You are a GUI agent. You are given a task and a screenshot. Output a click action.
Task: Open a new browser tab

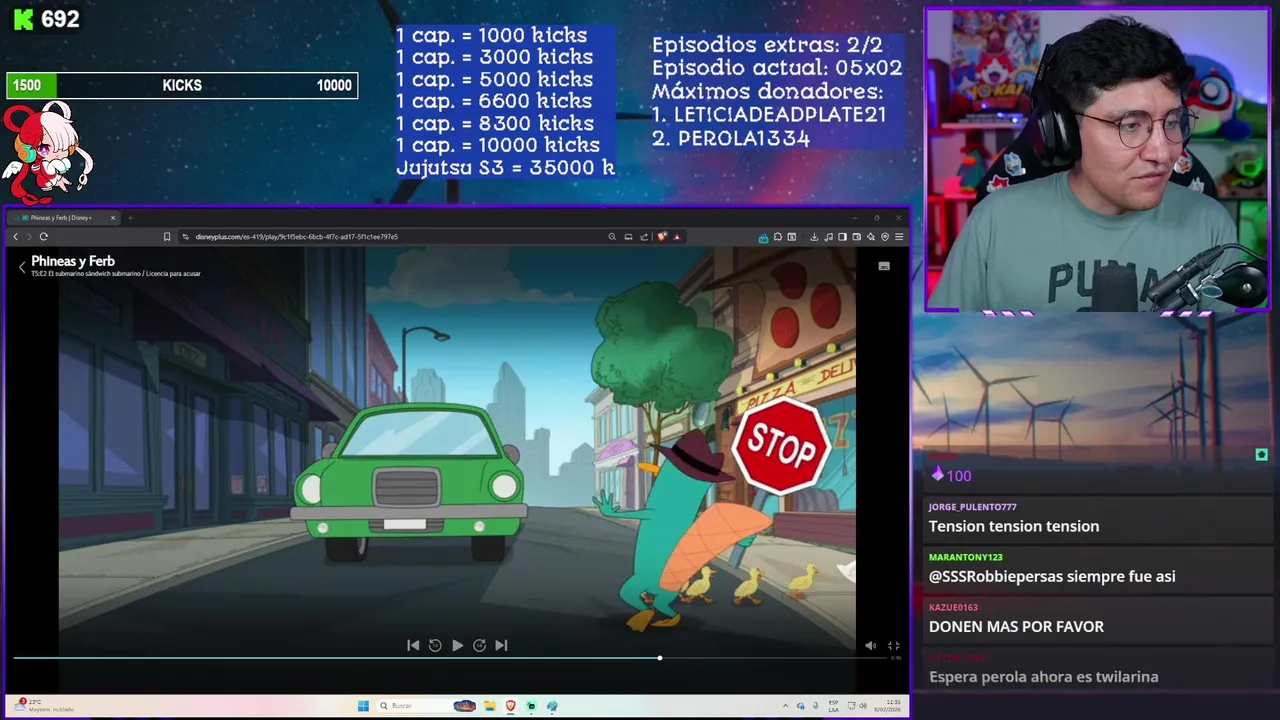(130, 218)
